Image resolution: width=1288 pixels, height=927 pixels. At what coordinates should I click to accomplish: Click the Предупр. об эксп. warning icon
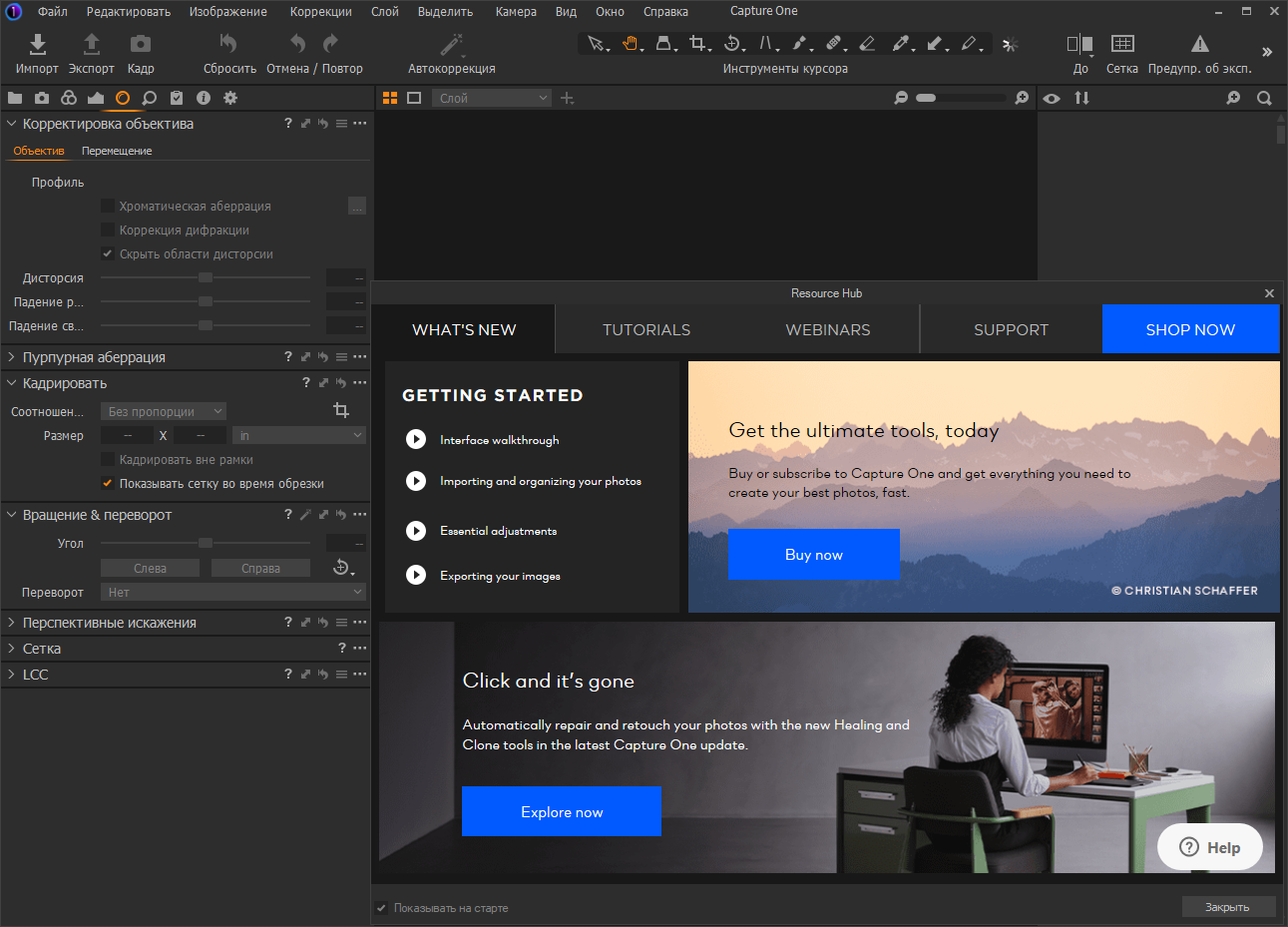(1200, 44)
